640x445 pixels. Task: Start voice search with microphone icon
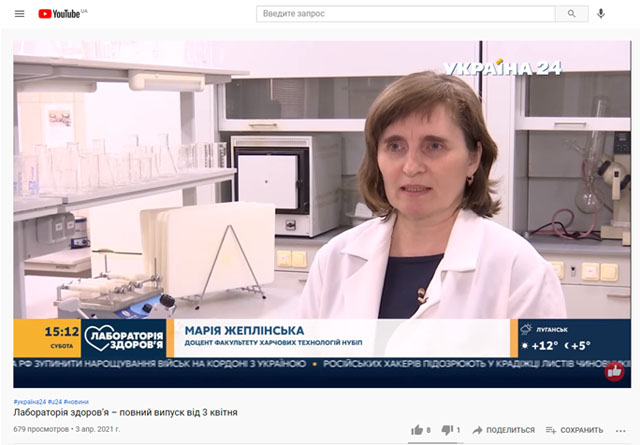[x=600, y=13]
